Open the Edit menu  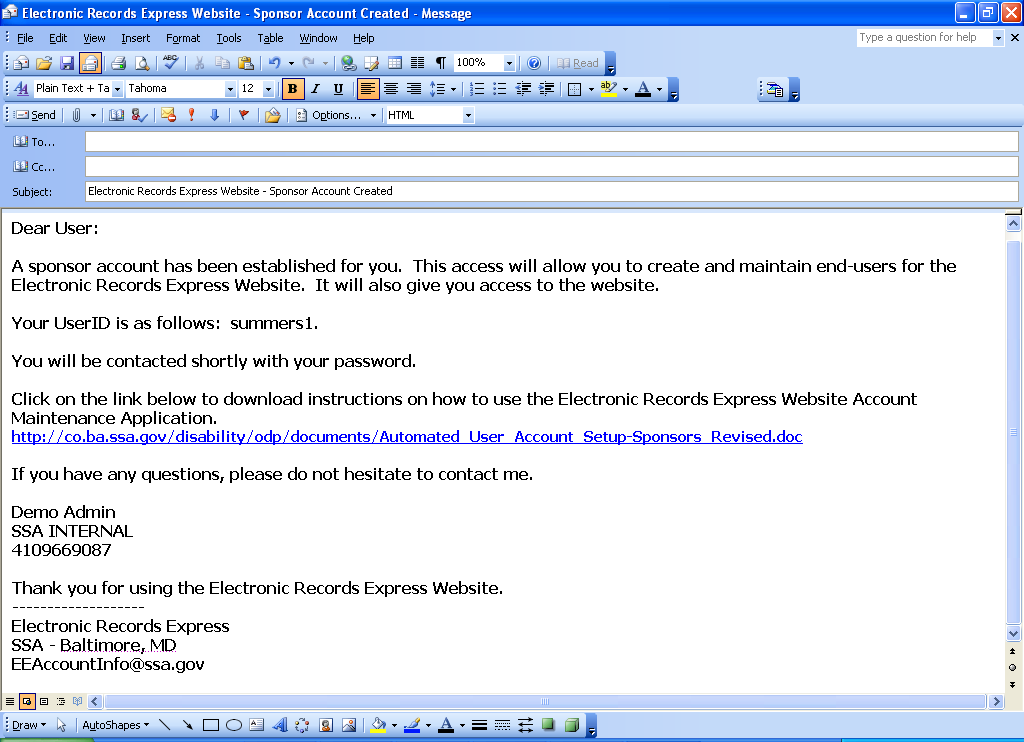pyautogui.click(x=58, y=39)
